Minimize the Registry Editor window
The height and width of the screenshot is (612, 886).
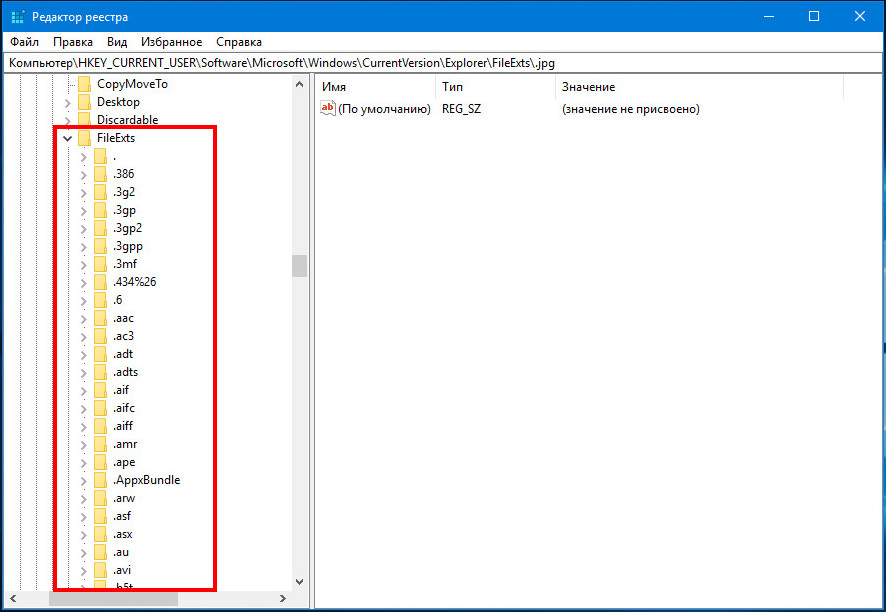pyautogui.click(x=768, y=16)
